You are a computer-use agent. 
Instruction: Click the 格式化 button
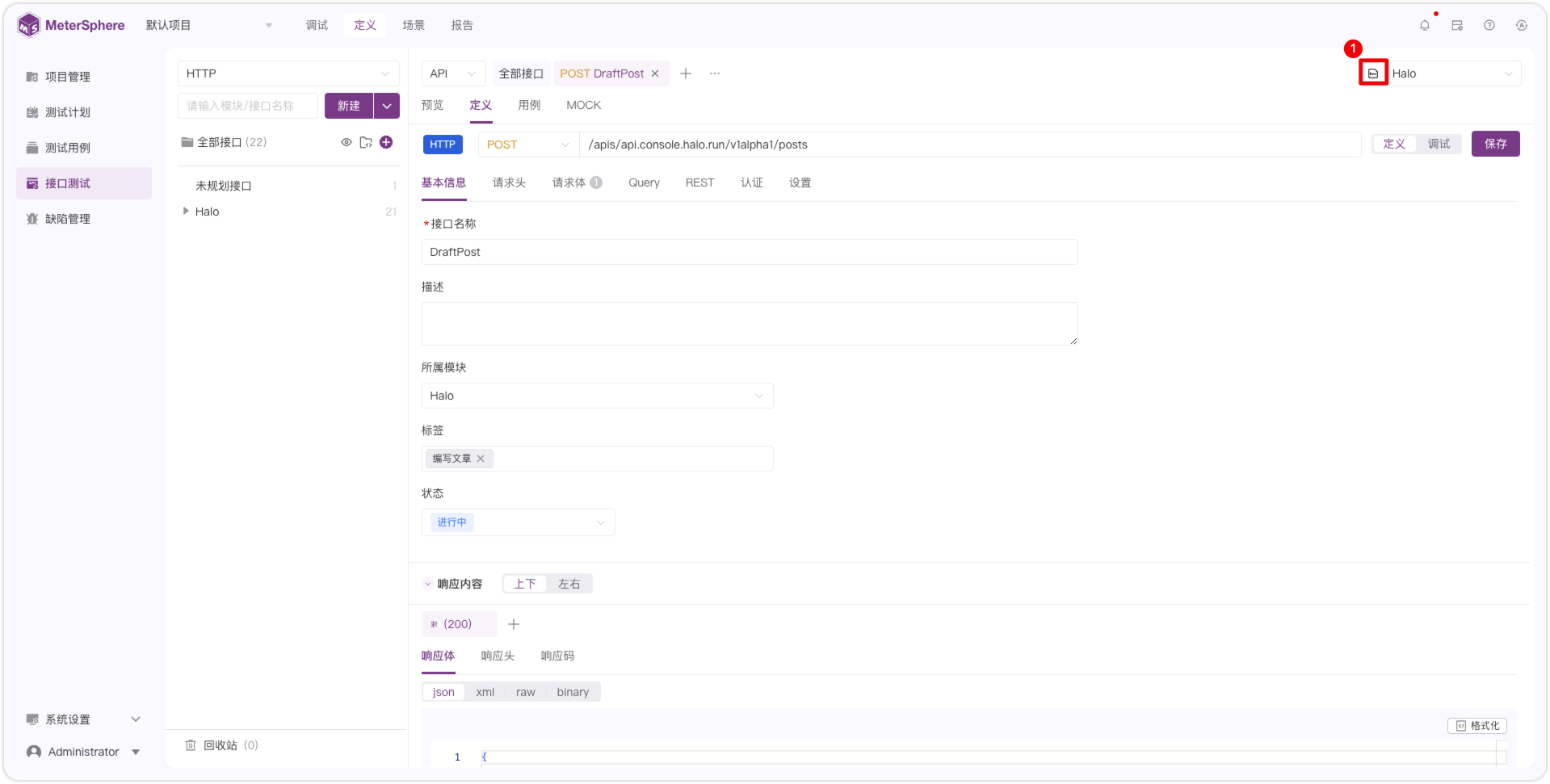coord(1477,726)
